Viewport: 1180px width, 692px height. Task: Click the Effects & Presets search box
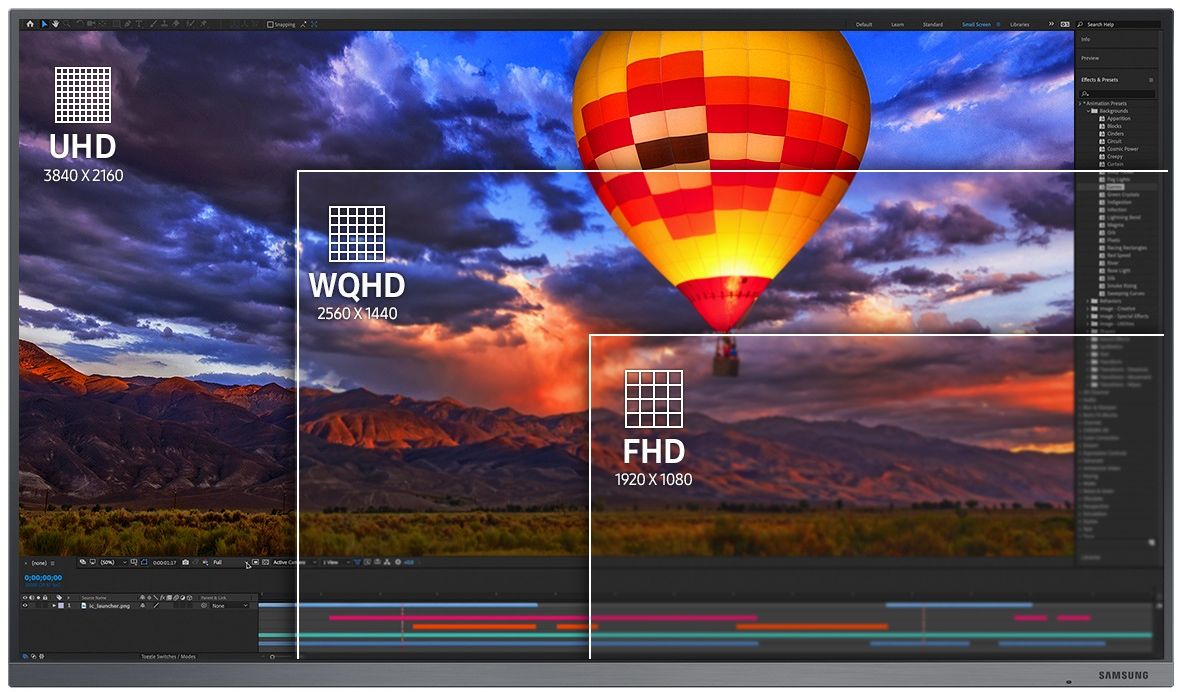[x=1118, y=94]
